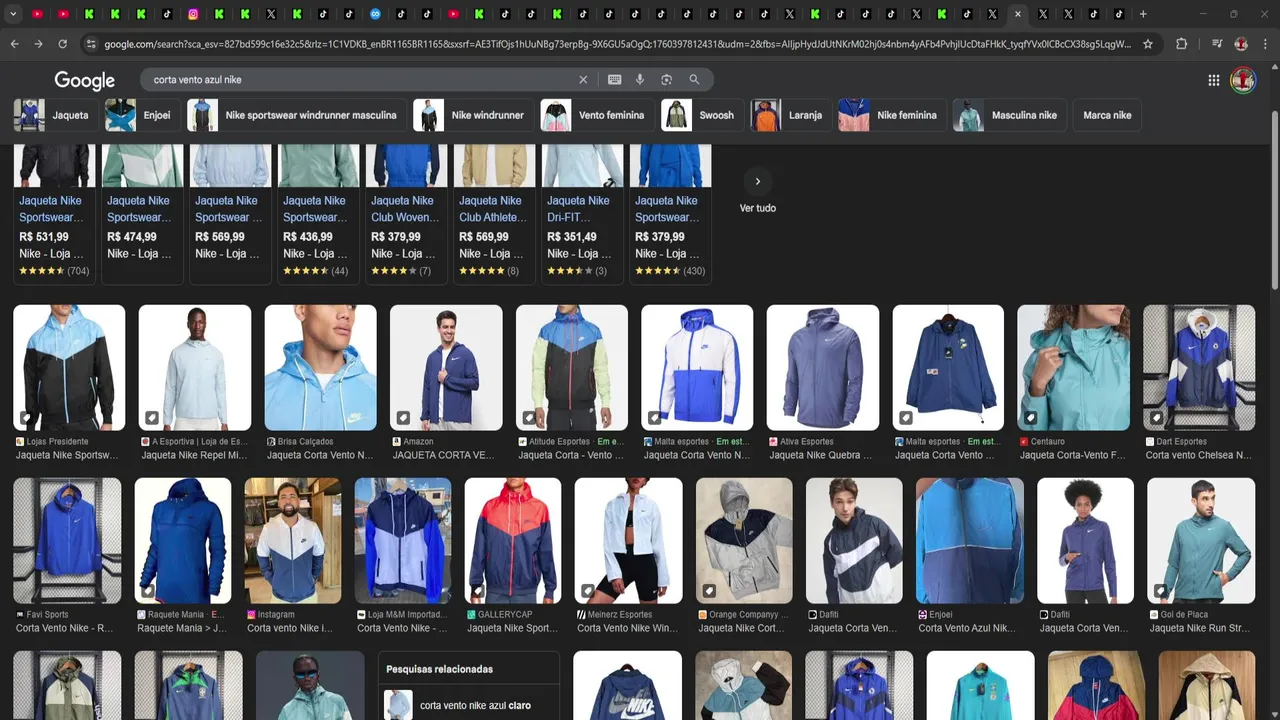
Task: Open the browser extensions puzzle icon
Action: pyautogui.click(x=1181, y=44)
